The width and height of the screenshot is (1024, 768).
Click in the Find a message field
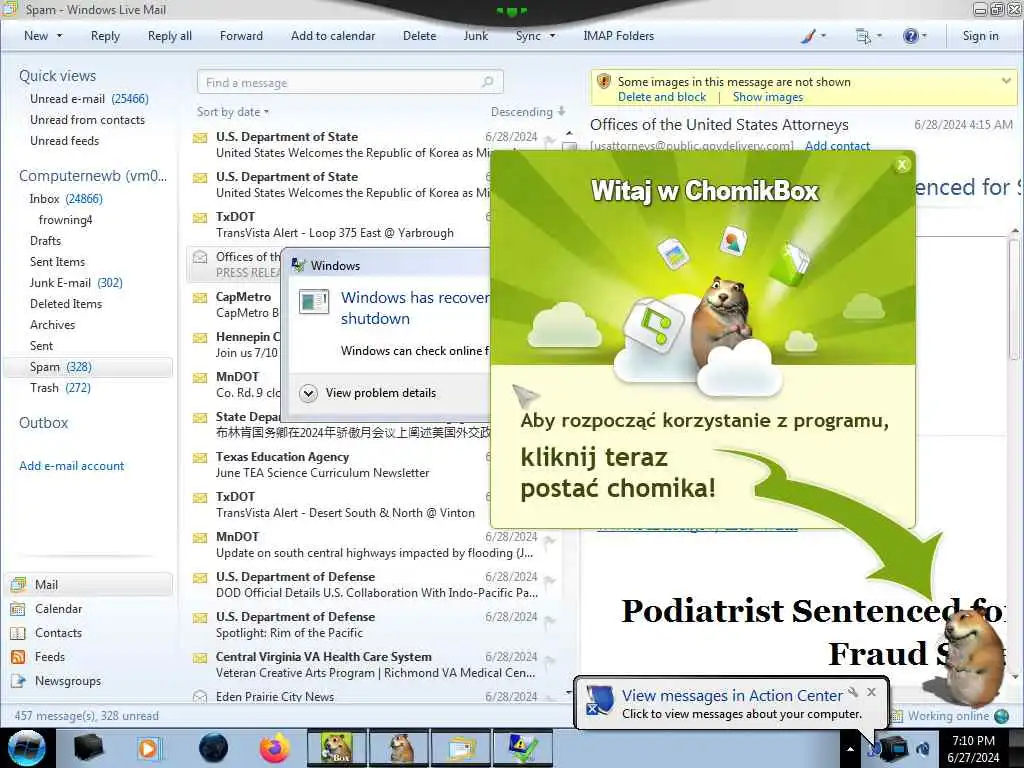350,82
